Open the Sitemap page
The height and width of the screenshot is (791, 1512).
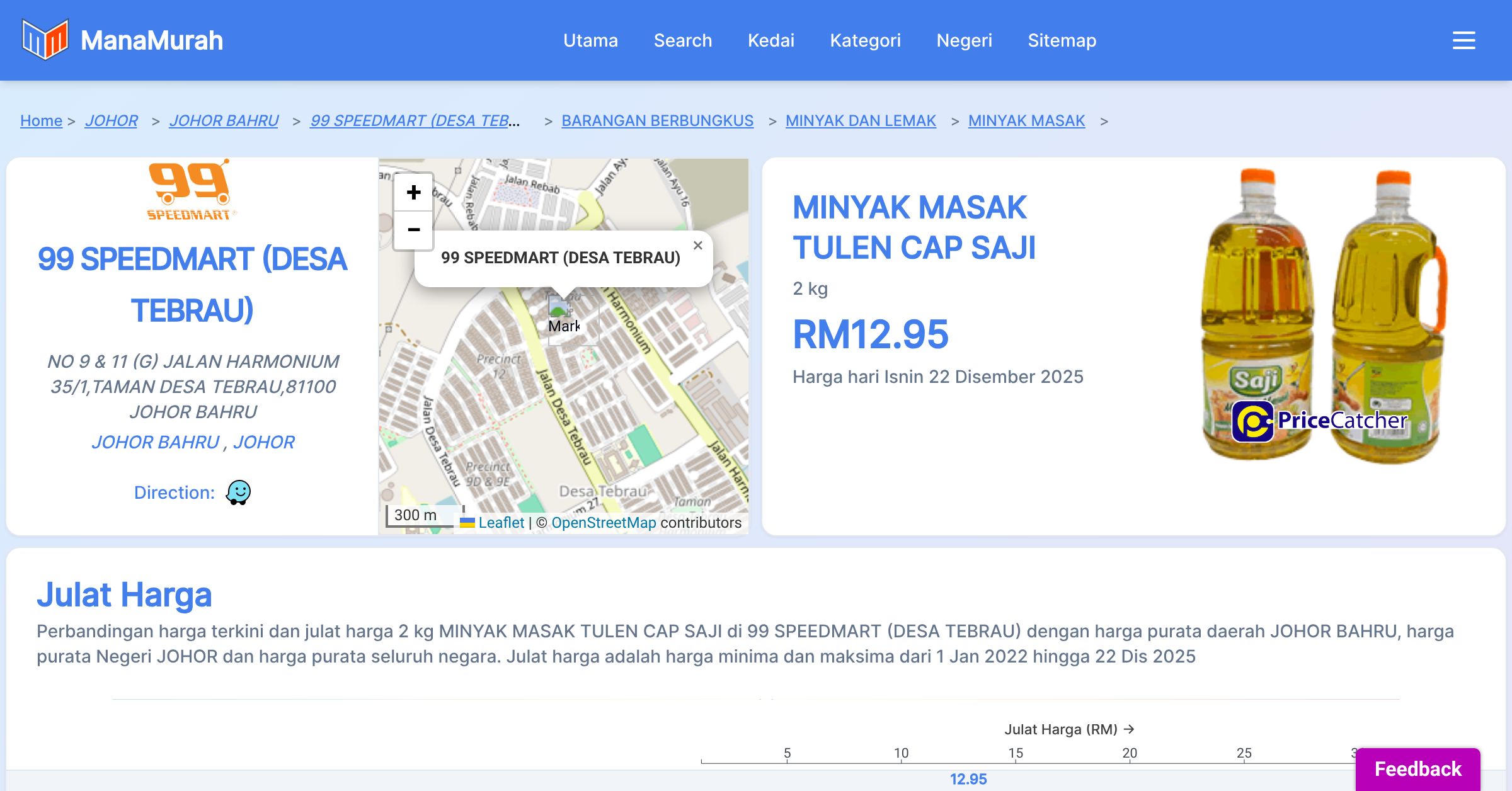[1062, 40]
